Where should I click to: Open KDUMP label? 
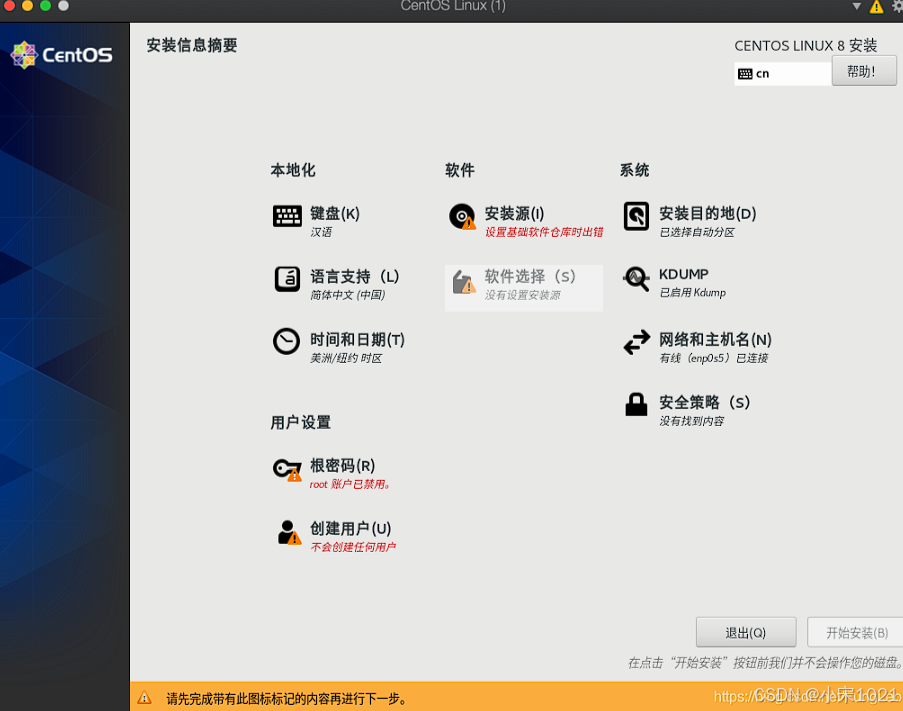coord(684,274)
